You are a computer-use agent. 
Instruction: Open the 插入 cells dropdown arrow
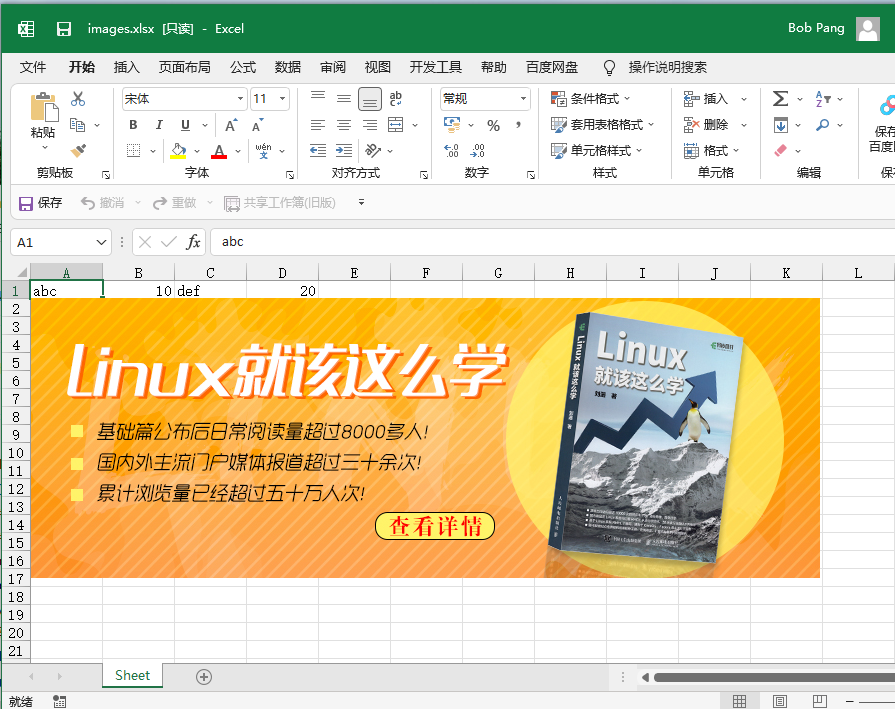(744, 99)
